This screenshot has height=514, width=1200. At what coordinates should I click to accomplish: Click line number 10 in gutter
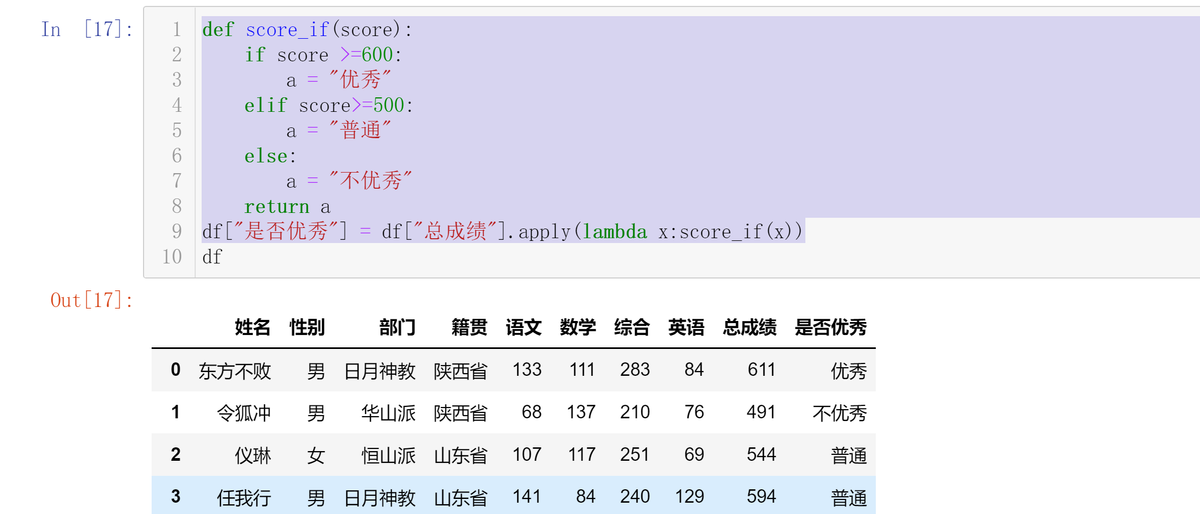(x=172, y=257)
